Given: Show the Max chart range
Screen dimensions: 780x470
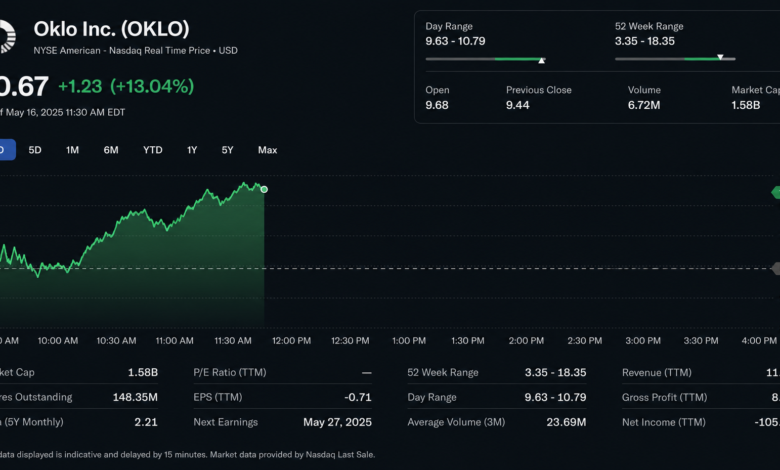Looking at the screenshot, I should pos(268,150).
